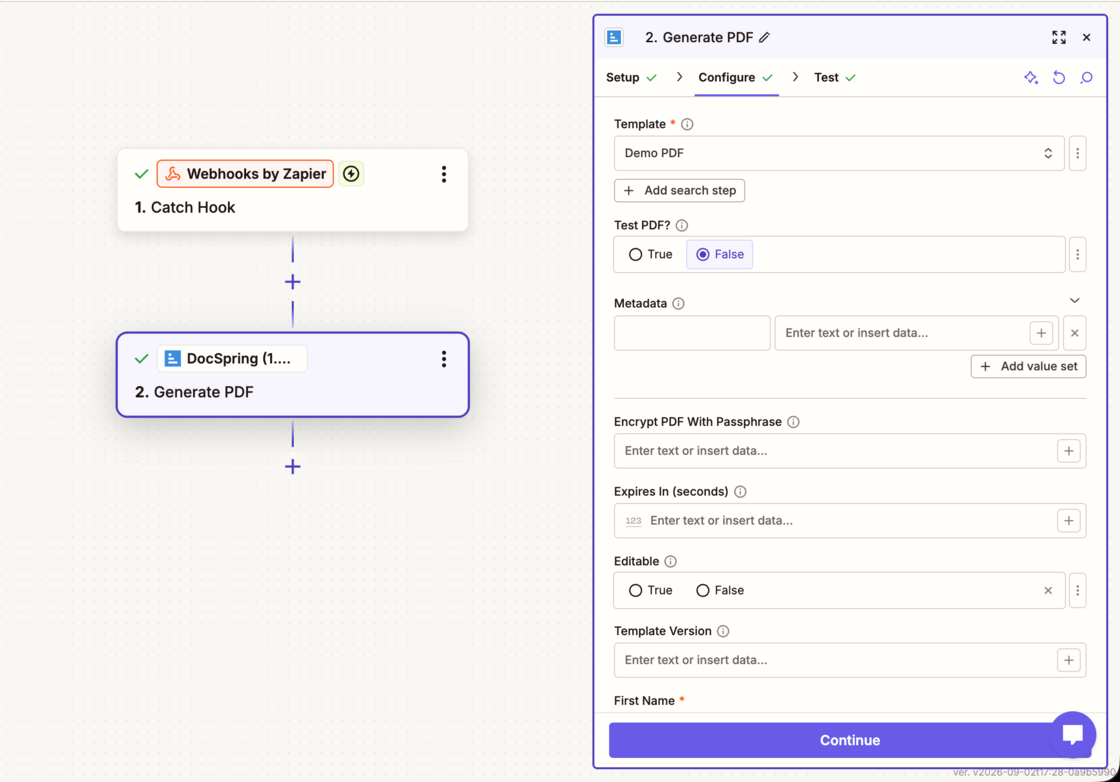Remove the Metadata value set row
The height and width of the screenshot is (782, 1120).
1074,333
